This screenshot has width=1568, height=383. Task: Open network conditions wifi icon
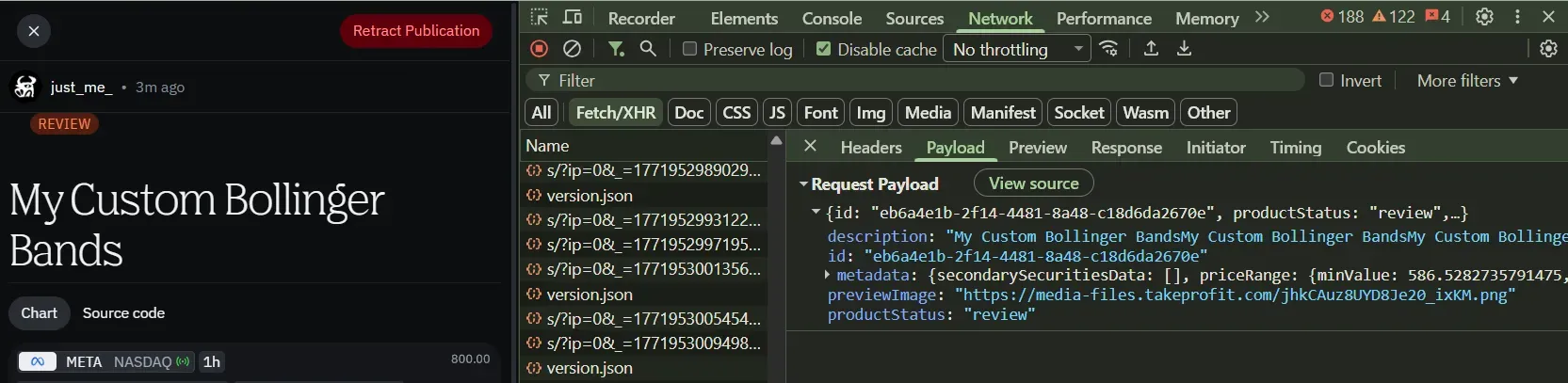pyautogui.click(x=1109, y=49)
